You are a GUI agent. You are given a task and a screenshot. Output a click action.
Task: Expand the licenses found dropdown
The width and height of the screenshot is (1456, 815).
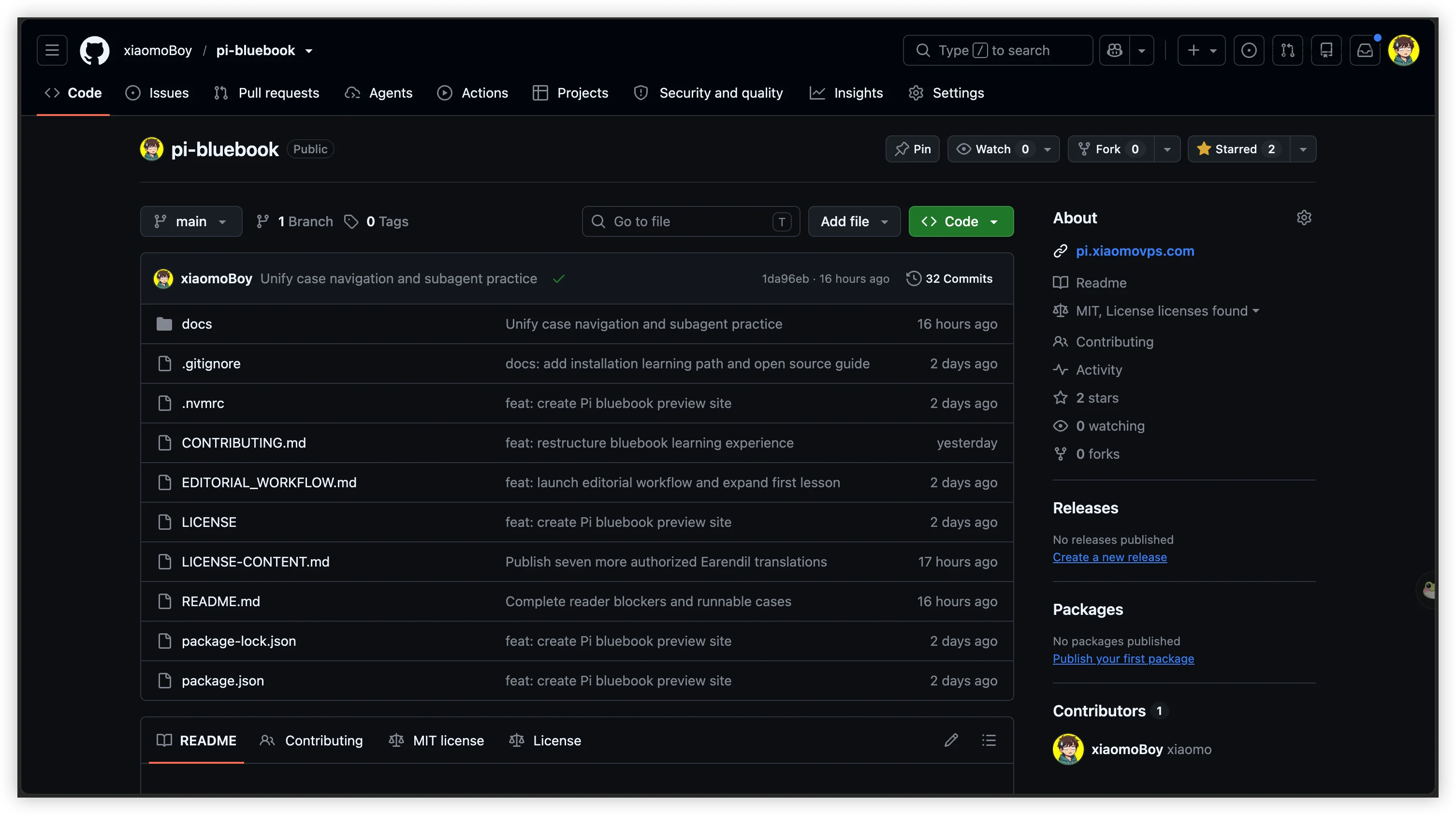click(x=1168, y=311)
